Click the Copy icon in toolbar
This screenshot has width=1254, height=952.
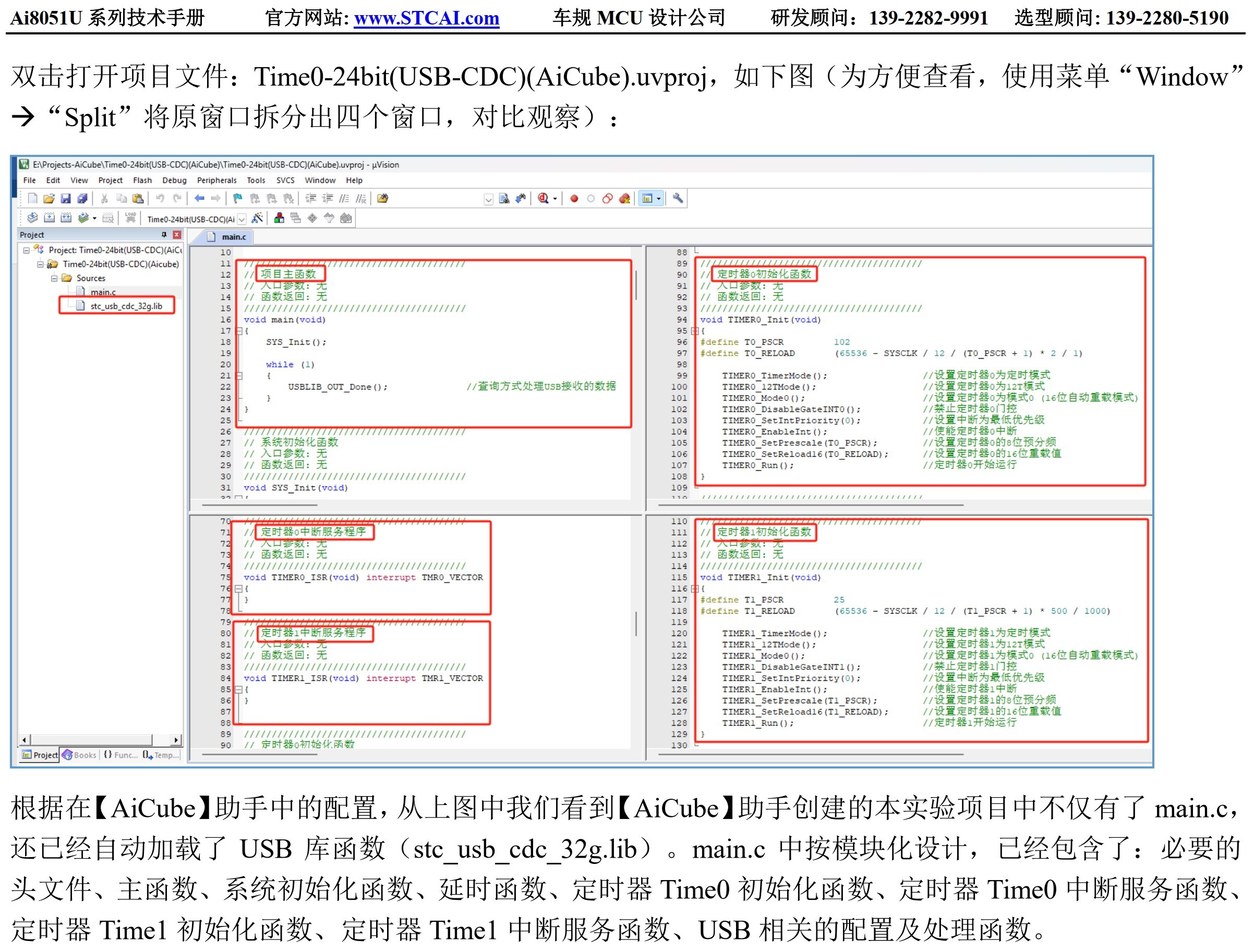point(122,198)
